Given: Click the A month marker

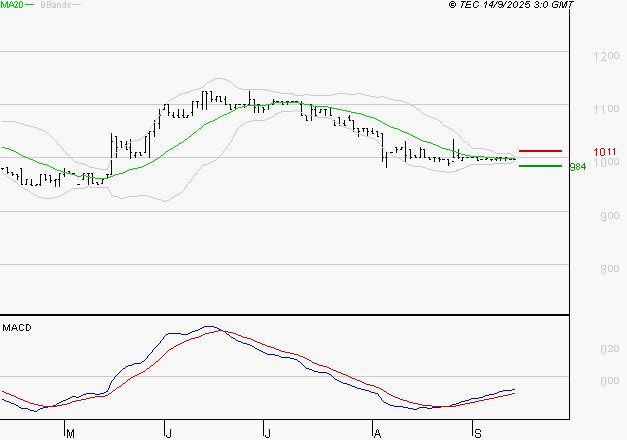Looking at the screenshot, I should [x=377, y=434].
